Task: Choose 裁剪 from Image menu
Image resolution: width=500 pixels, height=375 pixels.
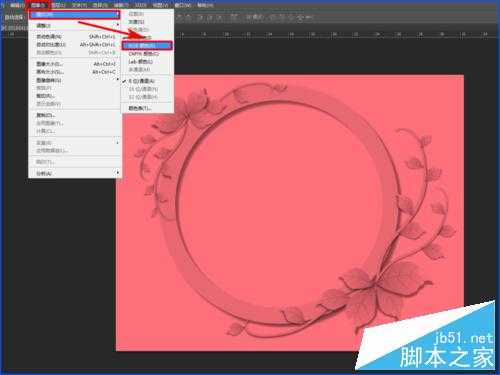Action: tap(74, 88)
